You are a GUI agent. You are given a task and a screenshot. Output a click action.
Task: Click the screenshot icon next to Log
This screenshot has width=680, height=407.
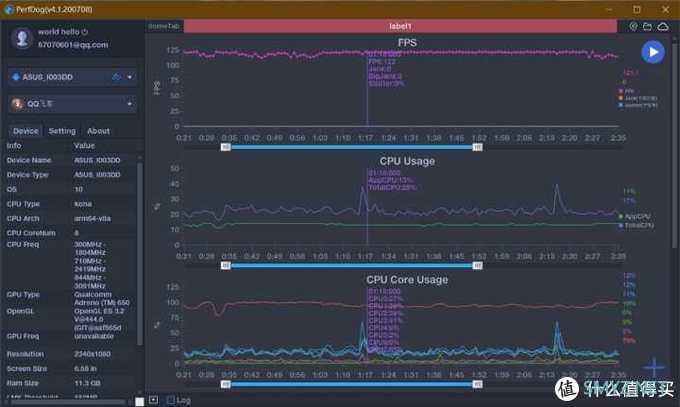click(x=154, y=400)
